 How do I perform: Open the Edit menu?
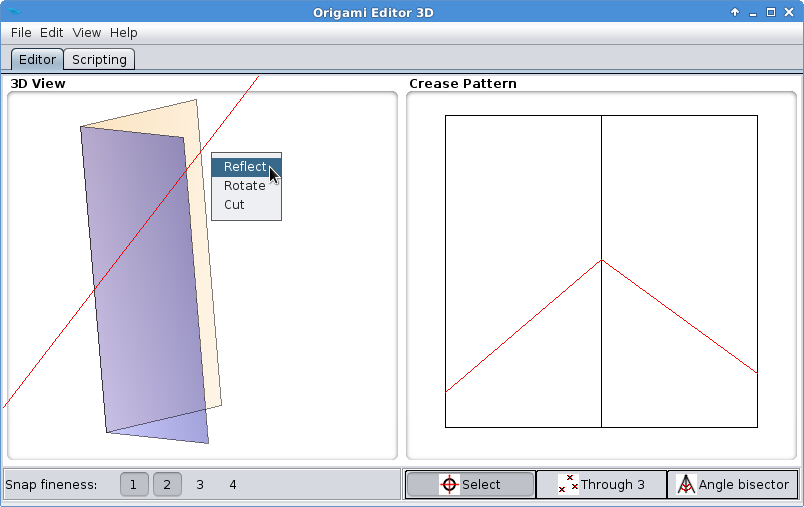pyautogui.click(x=52, y=33)
